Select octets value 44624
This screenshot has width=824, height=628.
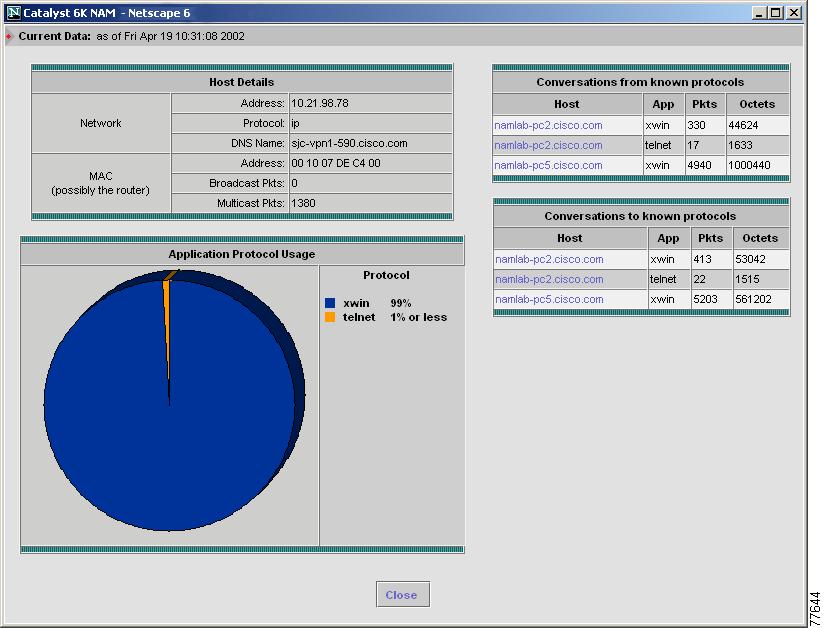743,125
